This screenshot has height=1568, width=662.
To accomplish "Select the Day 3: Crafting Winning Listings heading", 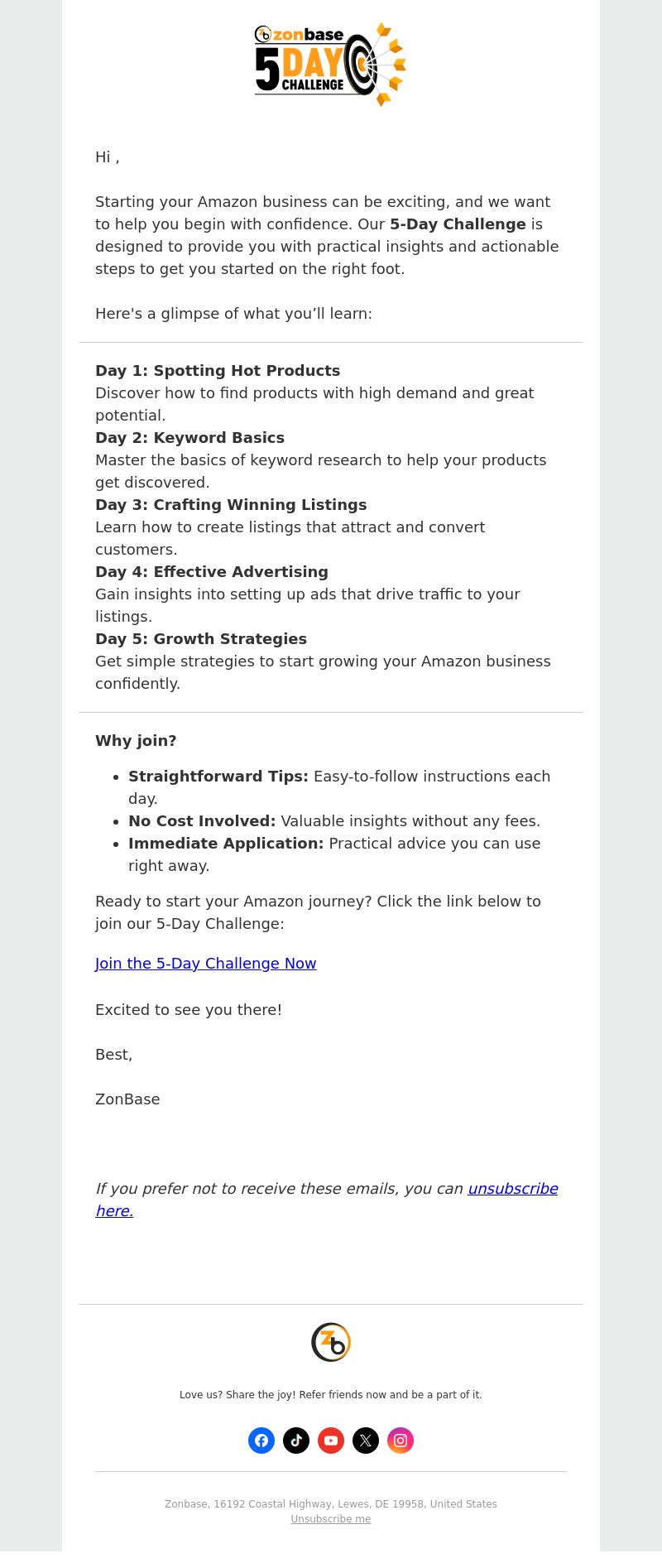I will (x=231, y=505).
